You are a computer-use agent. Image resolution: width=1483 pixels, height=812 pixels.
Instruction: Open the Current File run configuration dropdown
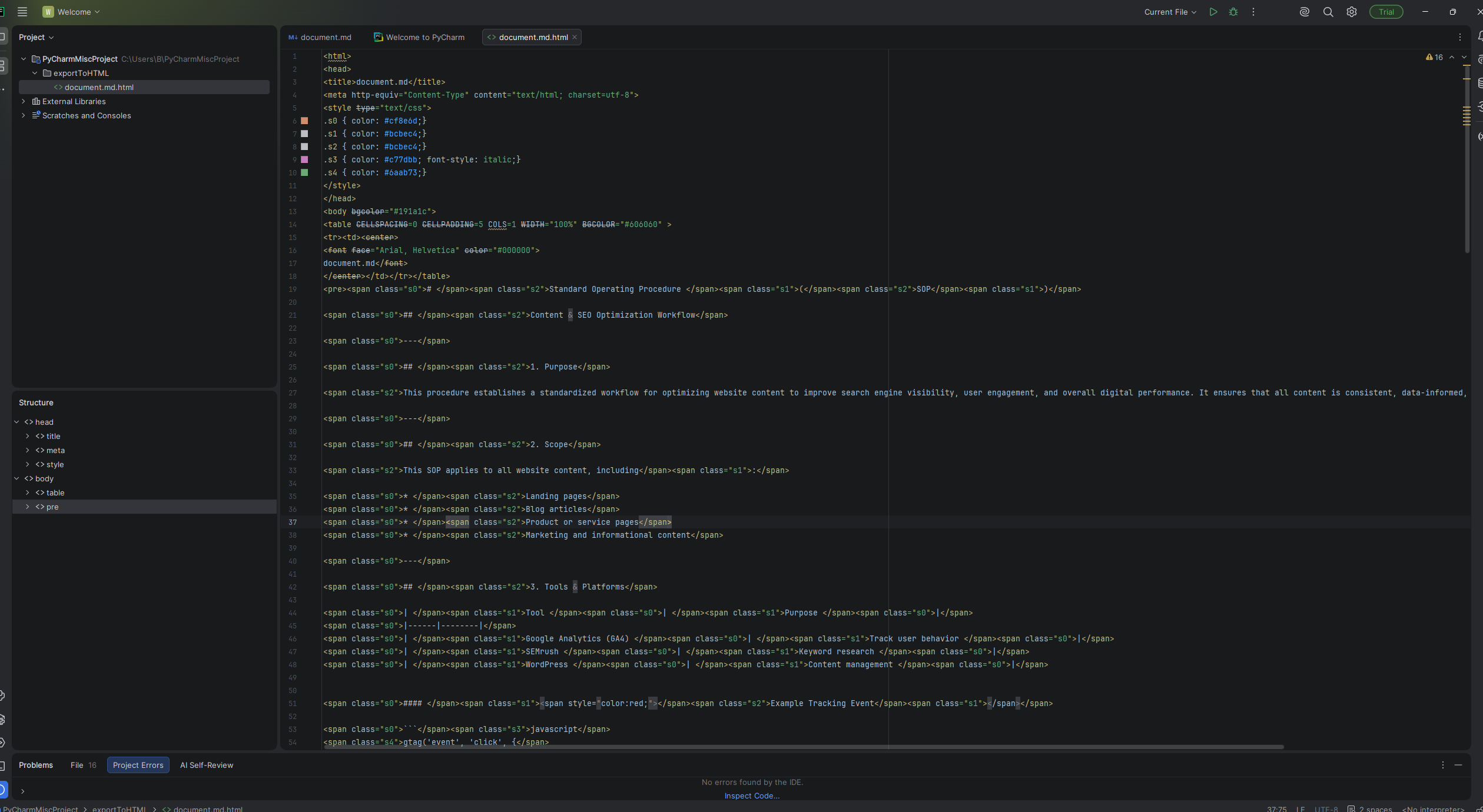1170,12
